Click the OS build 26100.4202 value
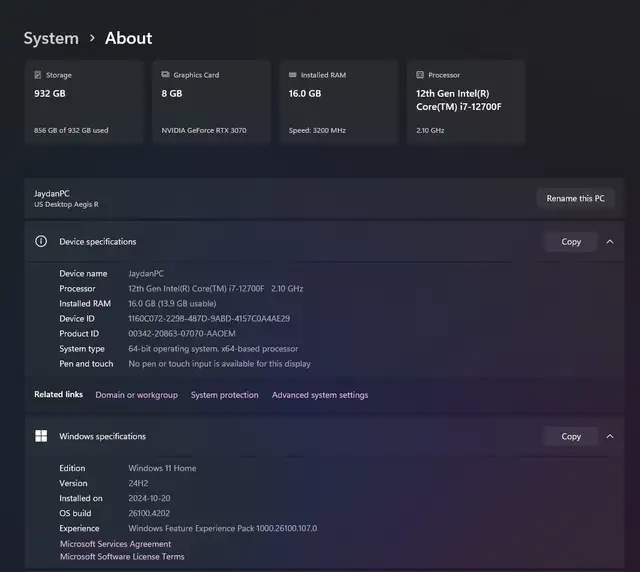The height and width of the screenshot is (572, 640). point(149,513)
